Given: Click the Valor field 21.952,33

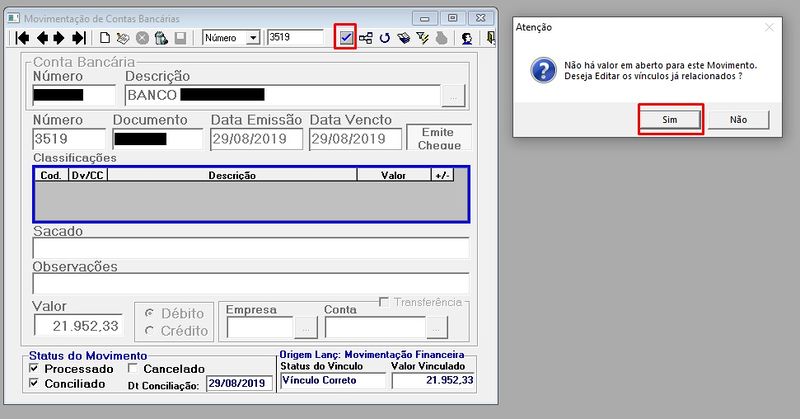Looking at the screenshot, I should [79, 325].
